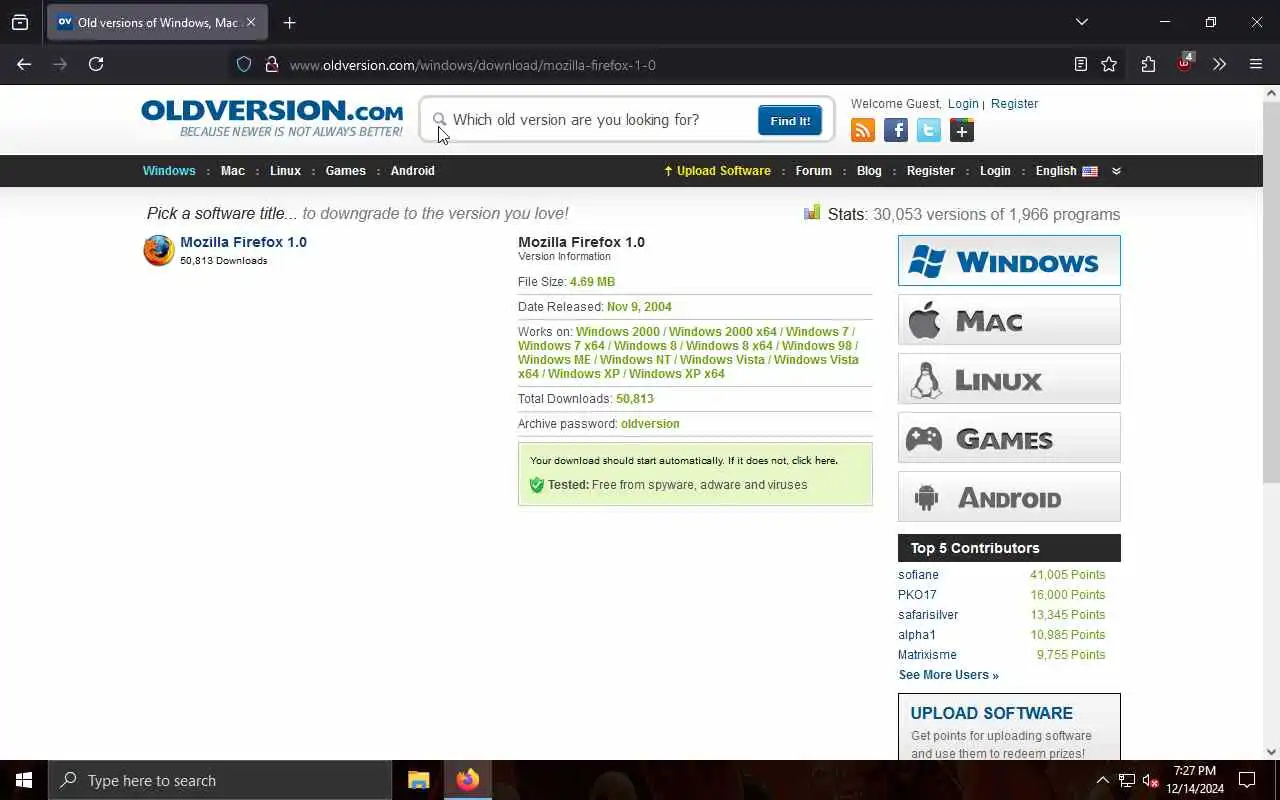Click the green tested shield icon
Viewport: 1280px width, 800px height.
click(536, 485)
